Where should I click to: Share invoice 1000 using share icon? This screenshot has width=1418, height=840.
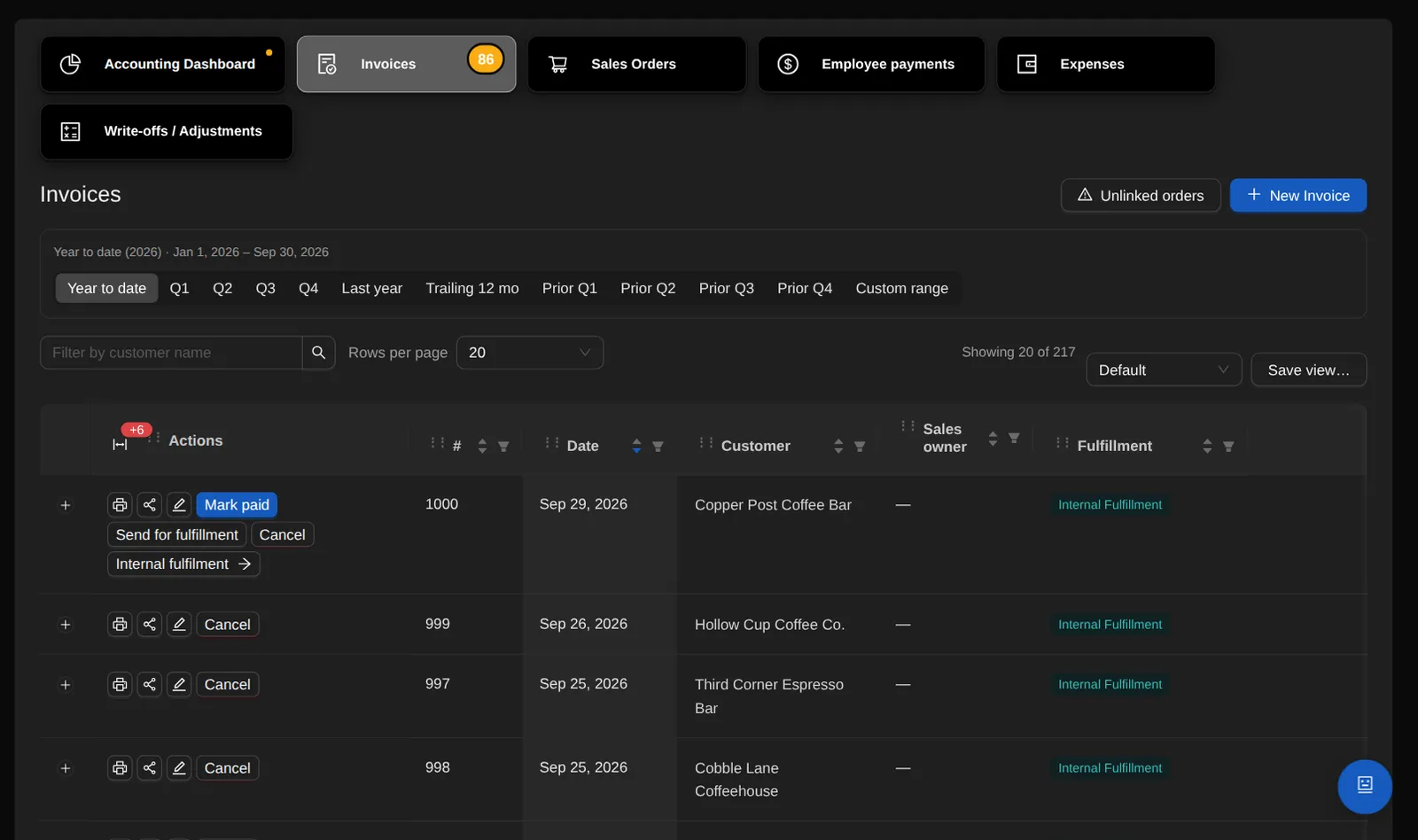pyautogui.click(x=150, y=505)
